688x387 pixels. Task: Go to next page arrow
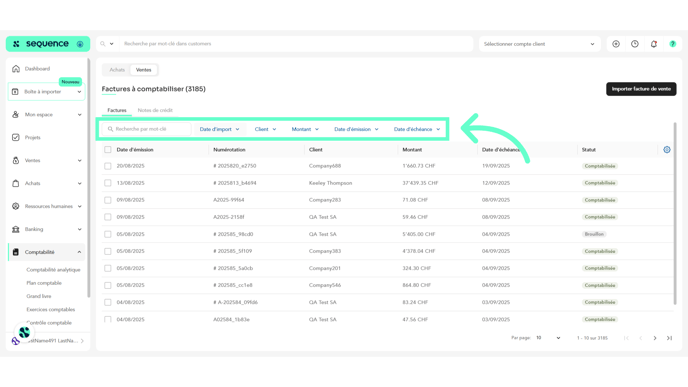pyautogui.click(x=655, y=338)
